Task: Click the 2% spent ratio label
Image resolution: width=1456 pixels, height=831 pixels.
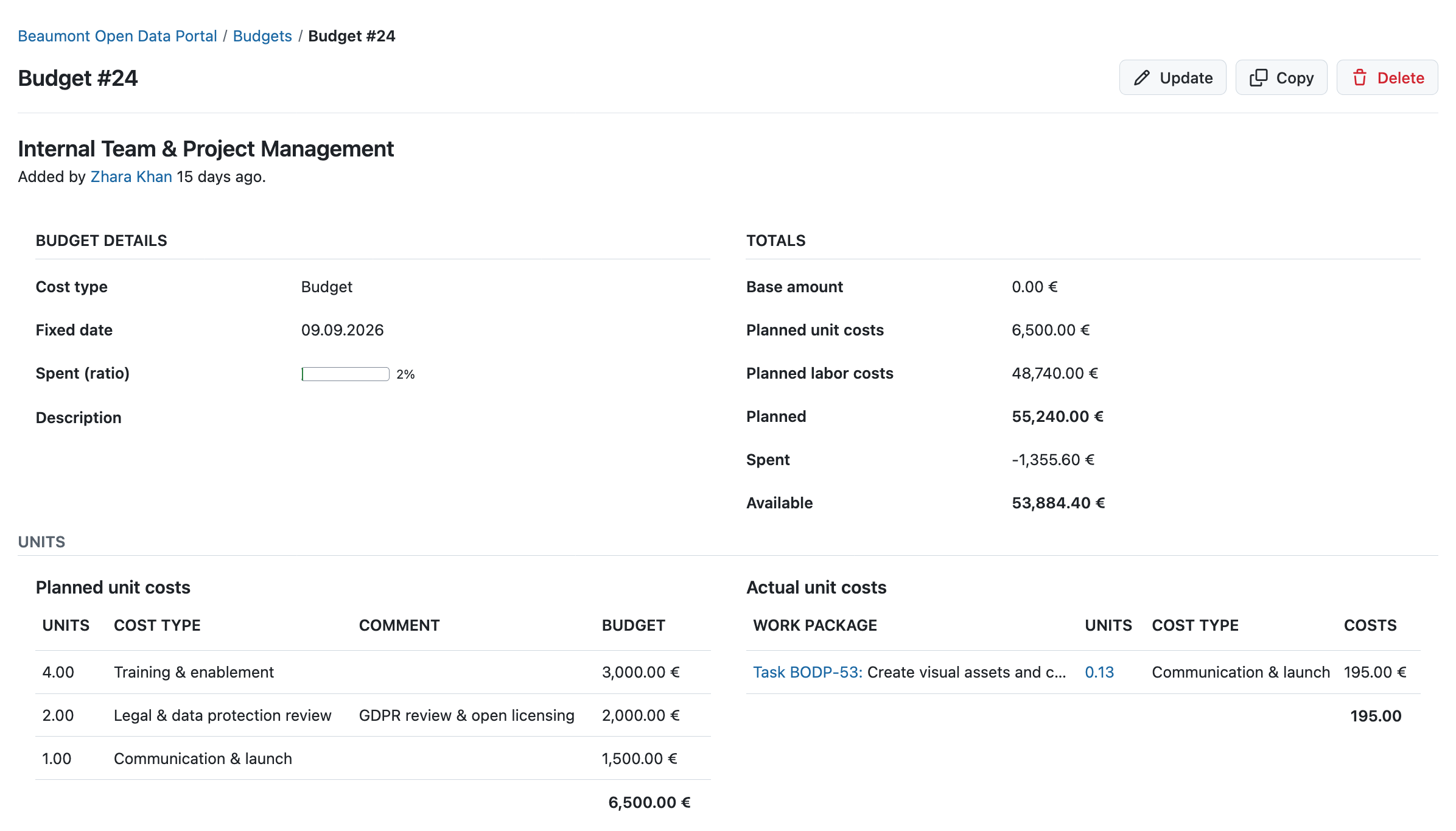Action: [x=405, y=374]
